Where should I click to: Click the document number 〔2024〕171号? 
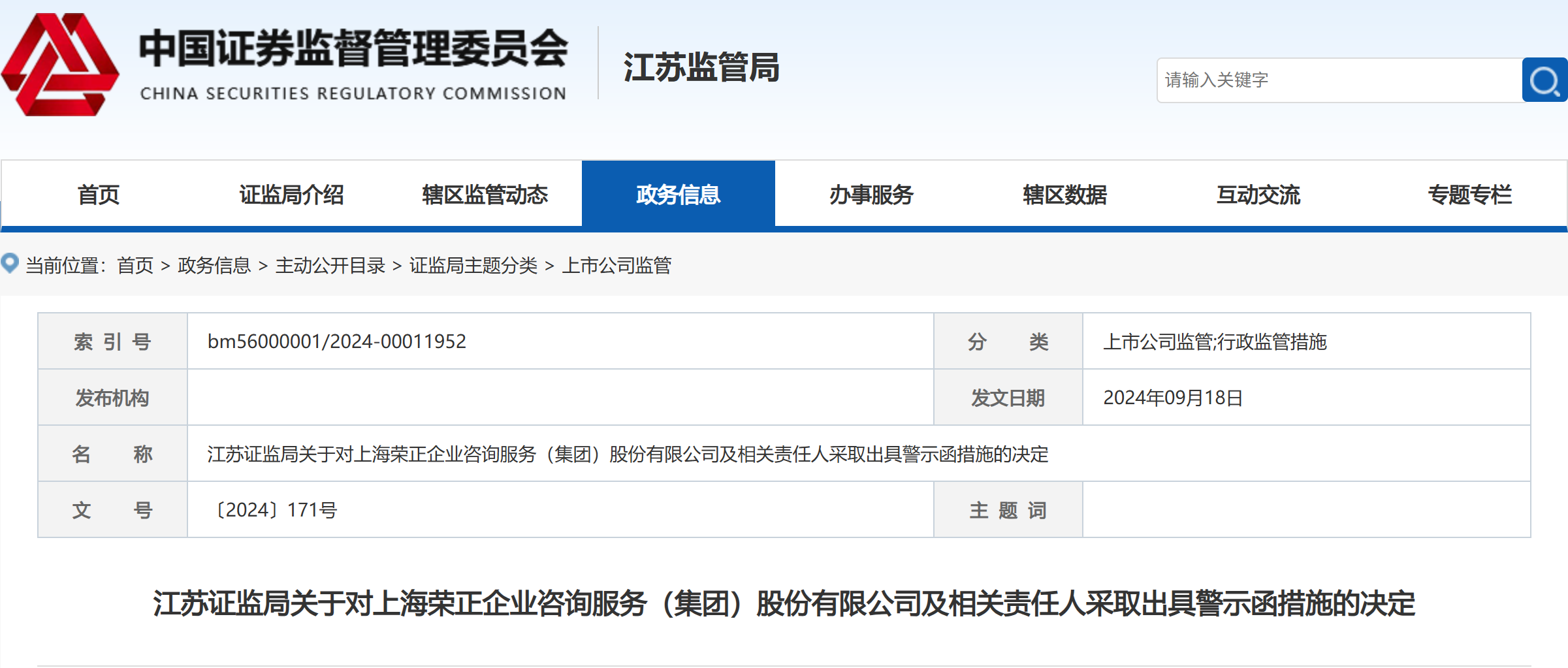(x=274, y=510)
